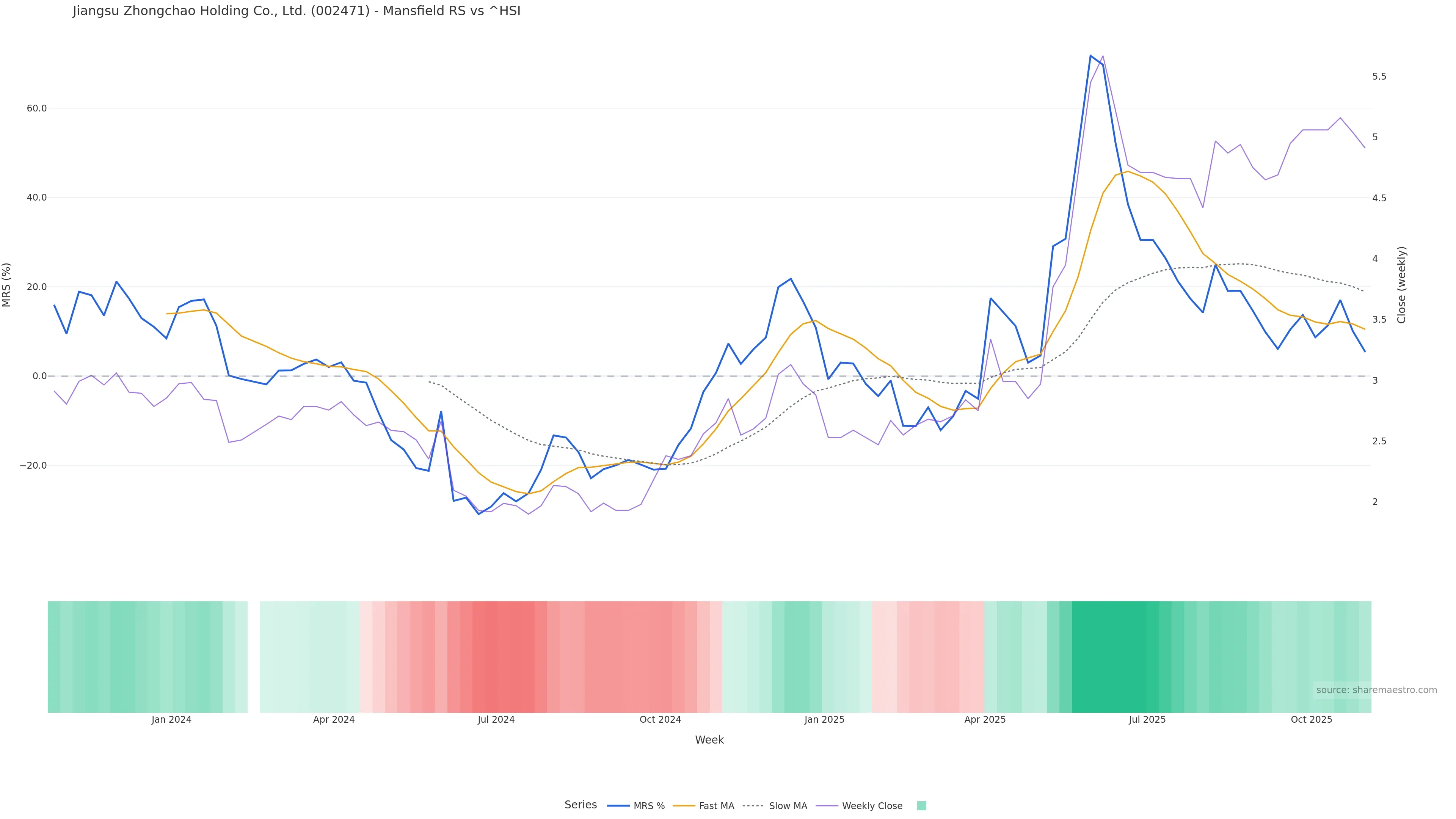Click the blue MRS % legend line icon
Screen dimensions: 1456x819
(x=618, y=806)
